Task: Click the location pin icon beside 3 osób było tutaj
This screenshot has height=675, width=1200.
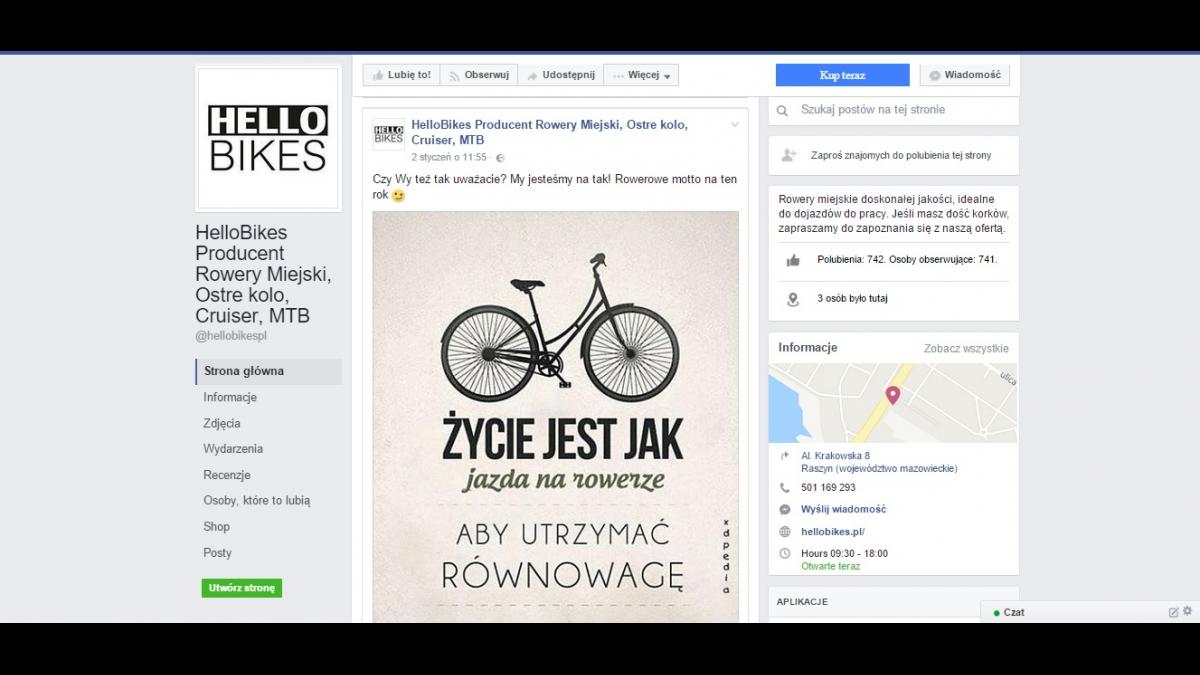Action: 793,299
